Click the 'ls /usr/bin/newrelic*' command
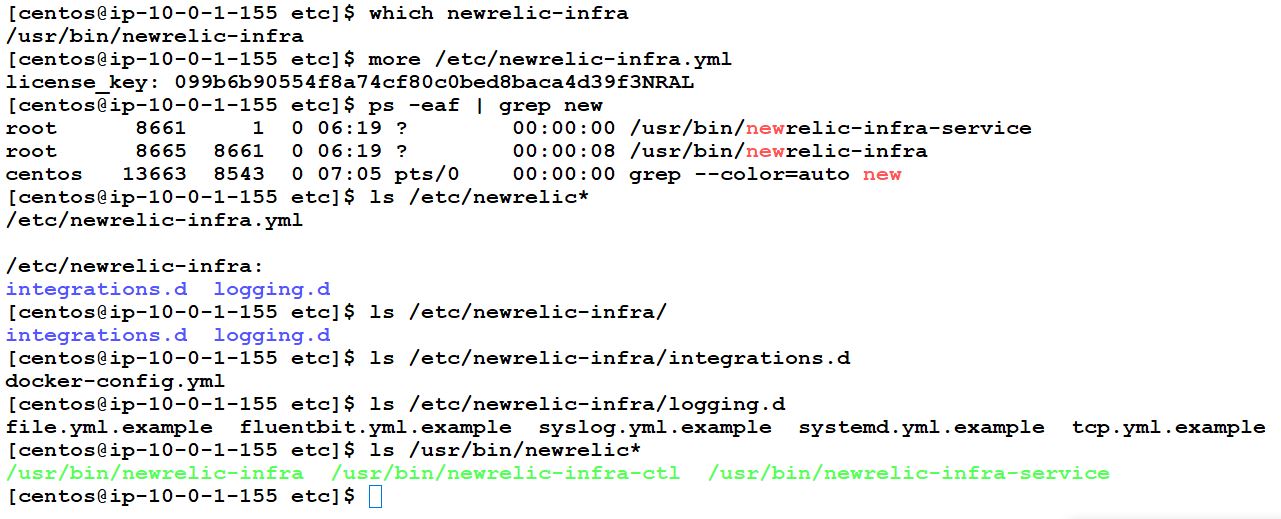This screenshot has width=1281, height=519. pyautogui.click(x=505, y=450)
